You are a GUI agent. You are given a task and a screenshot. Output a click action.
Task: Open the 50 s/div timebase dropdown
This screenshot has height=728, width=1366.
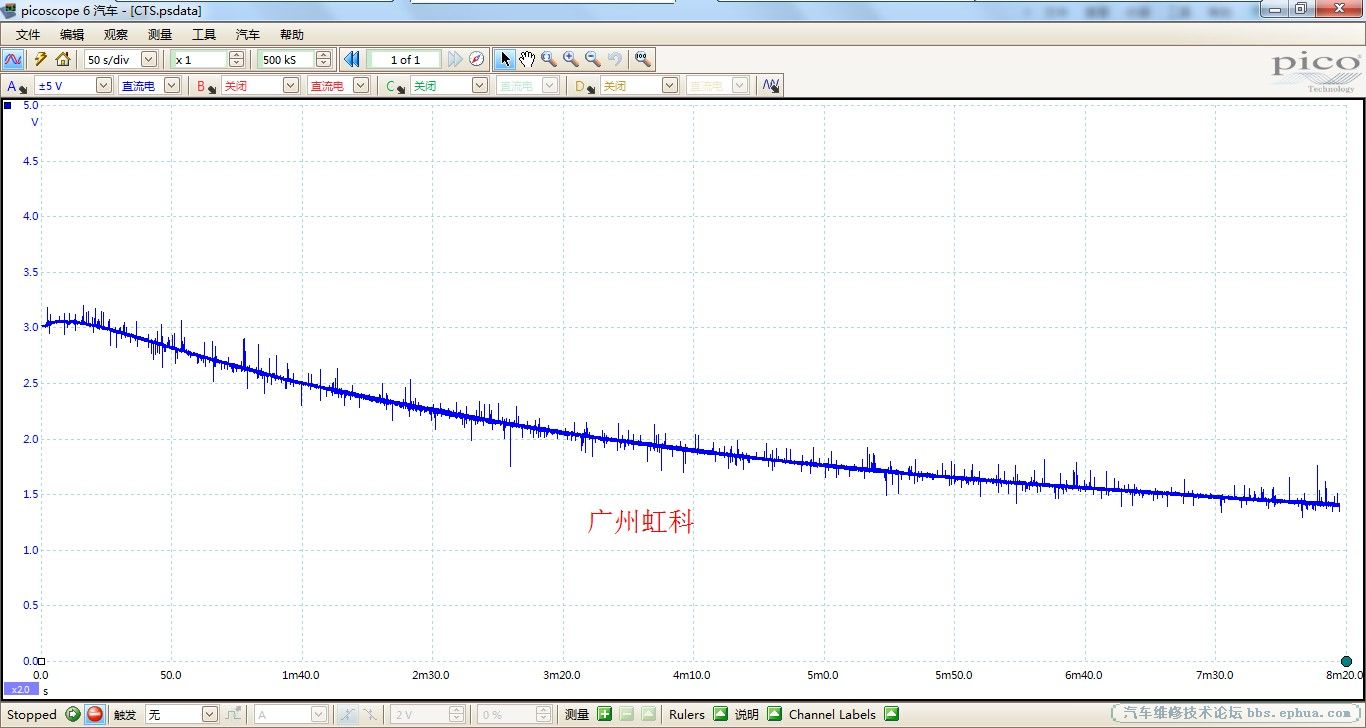[x=149, y=59]
